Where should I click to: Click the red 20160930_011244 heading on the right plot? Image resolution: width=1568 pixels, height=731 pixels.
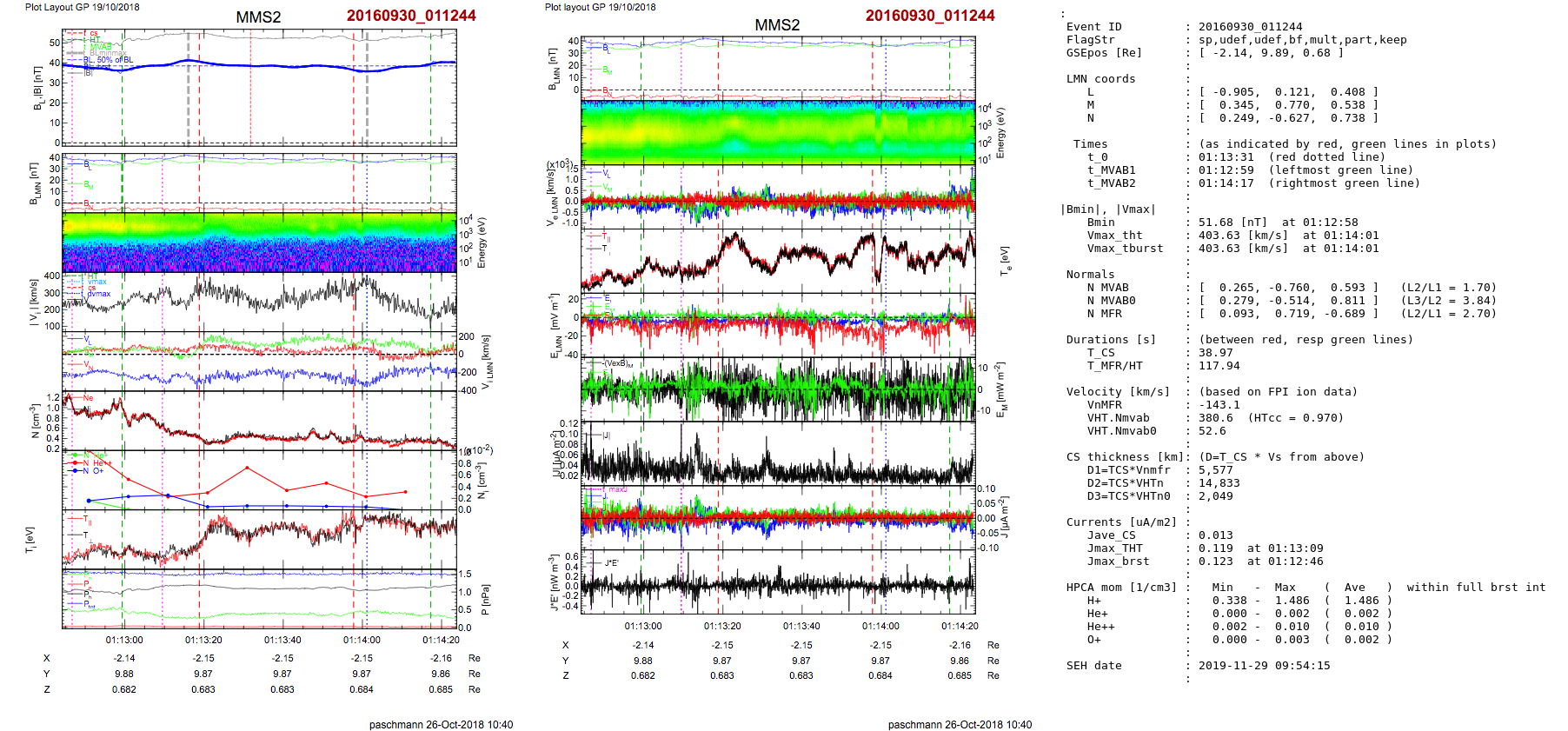[929, 16]
